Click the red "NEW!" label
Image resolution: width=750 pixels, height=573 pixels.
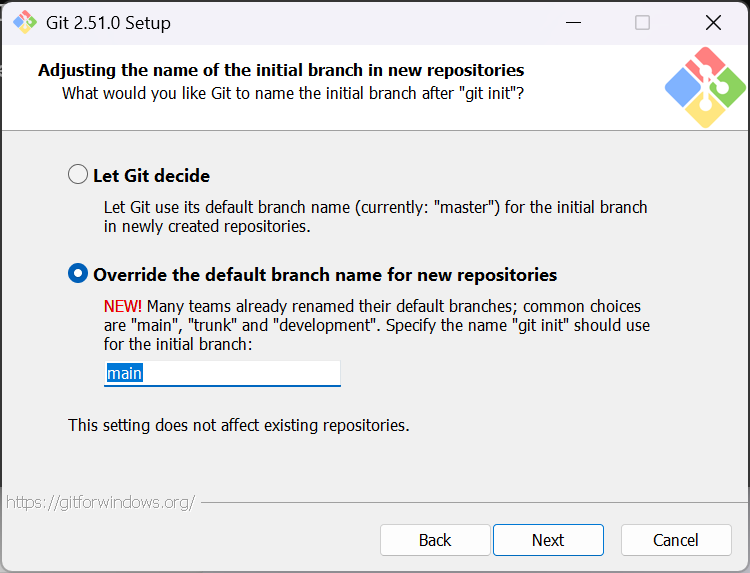(x=123, y=306)
